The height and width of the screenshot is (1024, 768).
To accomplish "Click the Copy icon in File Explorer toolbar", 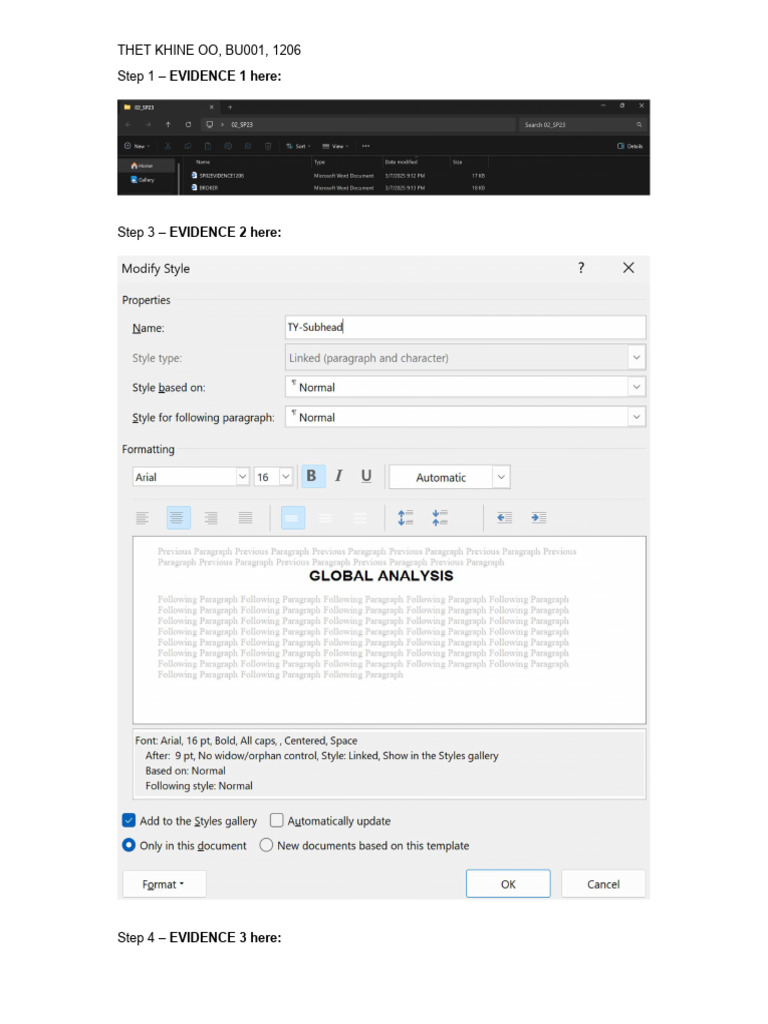I will click(x=187, y=146).
